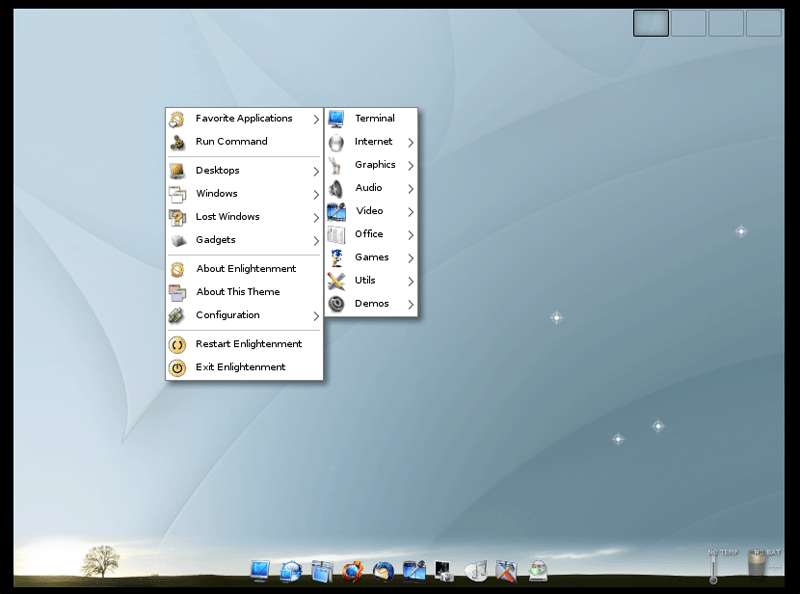
Task: Expand the arrow next to Gadgets
Action: (316, 241)
